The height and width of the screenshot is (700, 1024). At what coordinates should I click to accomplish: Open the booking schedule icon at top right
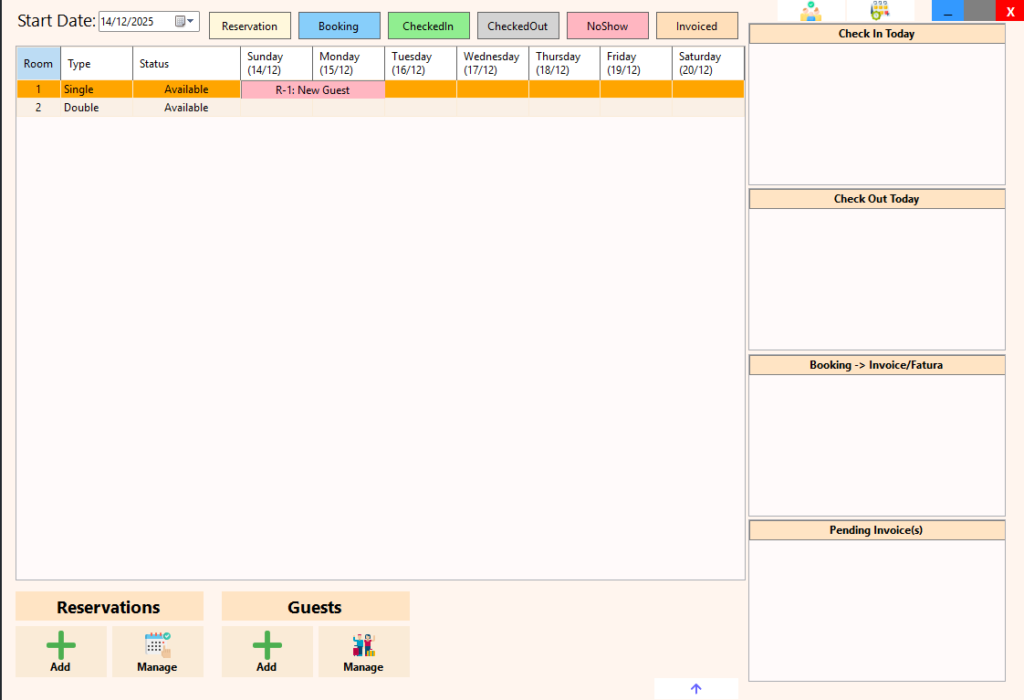pos(880,12)
